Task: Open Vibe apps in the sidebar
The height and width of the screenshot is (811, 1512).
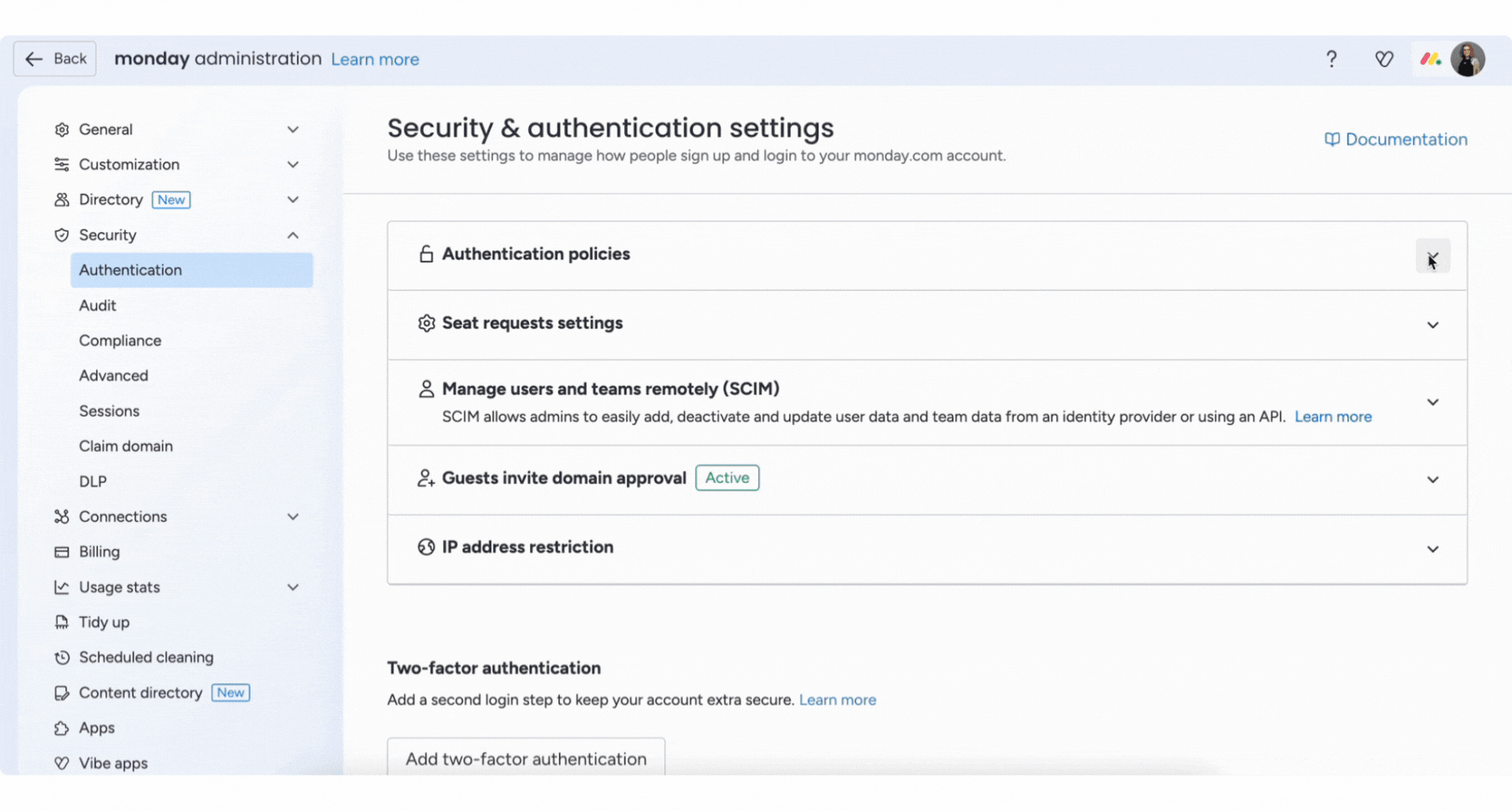Action: (113, 763)
